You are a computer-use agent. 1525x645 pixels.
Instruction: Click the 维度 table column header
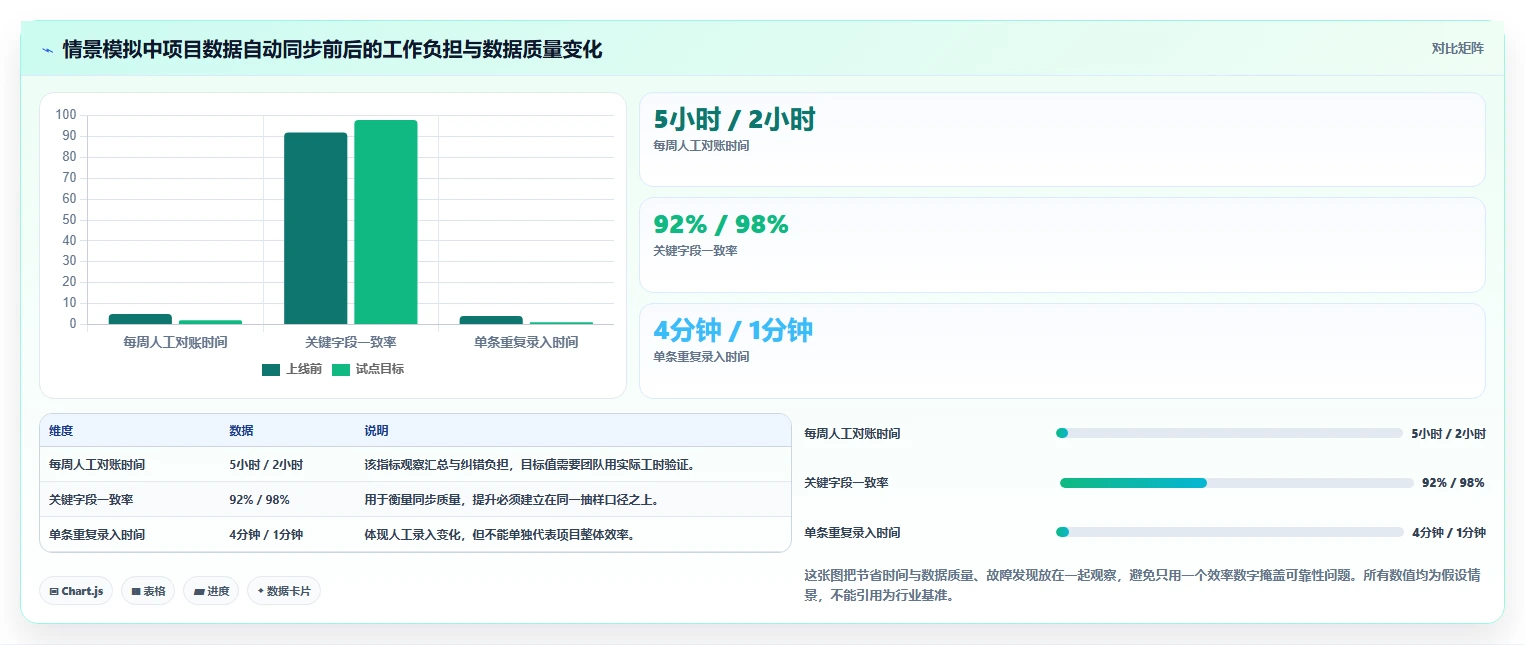pyautogui.click(x=61, y=431)
